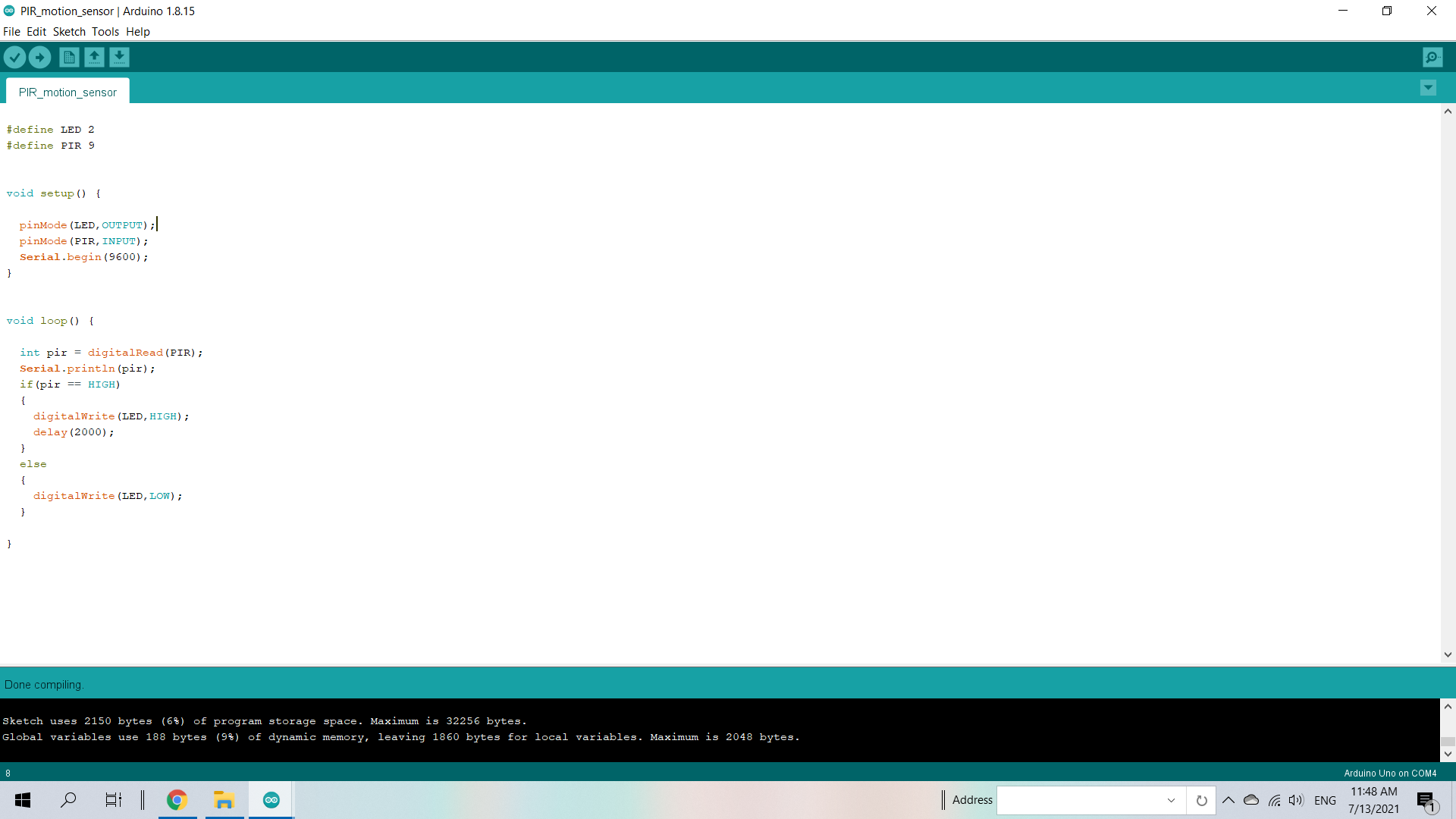The image size is (1456, 819).
Task: Collapse hidden icons in the system tray
Action: (1228, 799)
